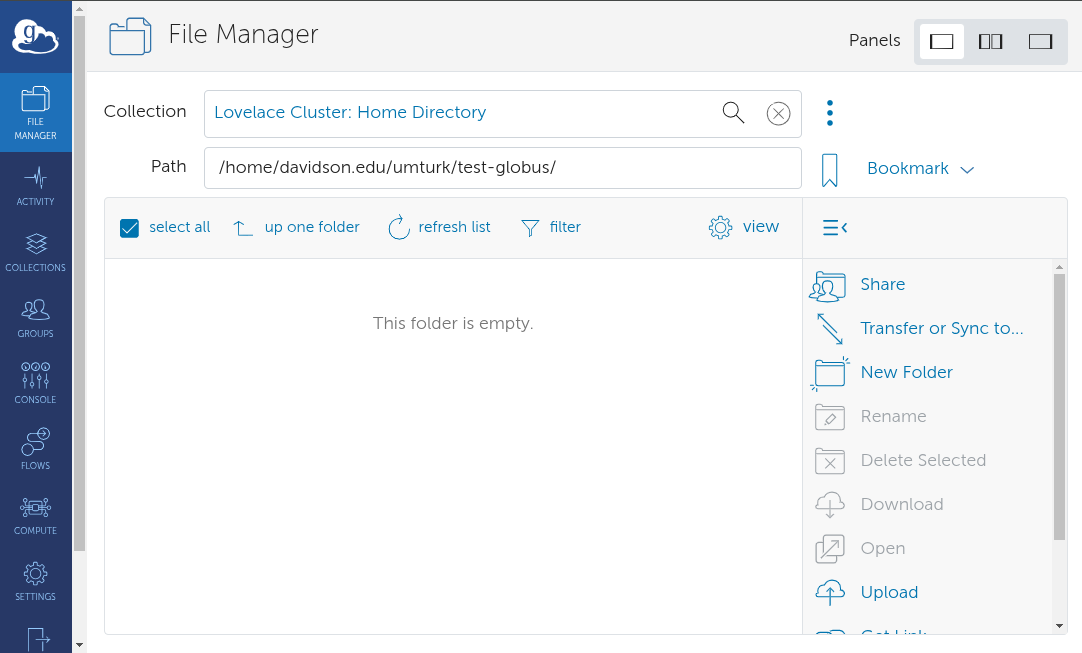The image size is (1082, 653).
Task: Open Flows in the sidebar
Action: pos(35,449)
